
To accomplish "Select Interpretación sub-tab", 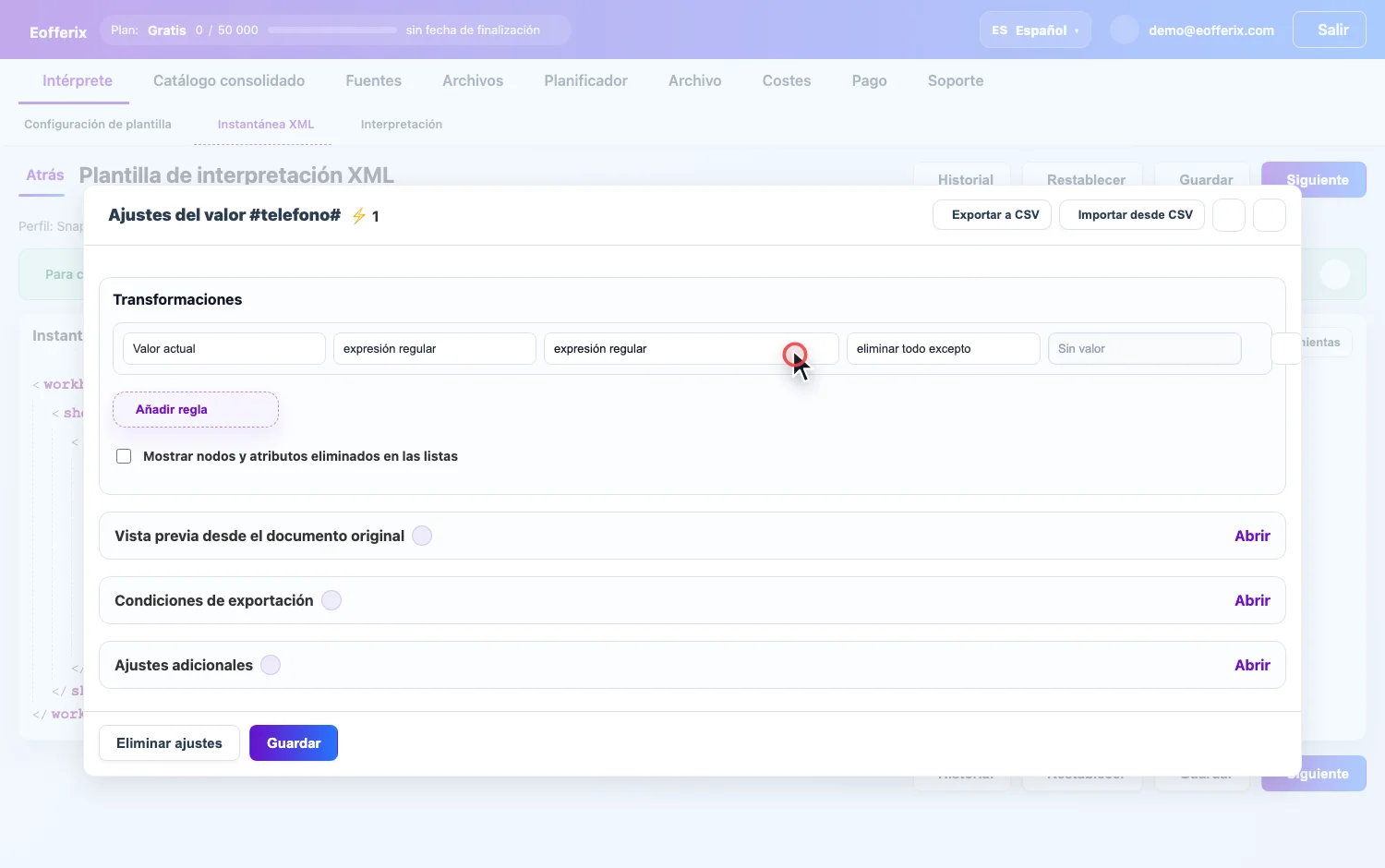I will click(x=402, y=125).
